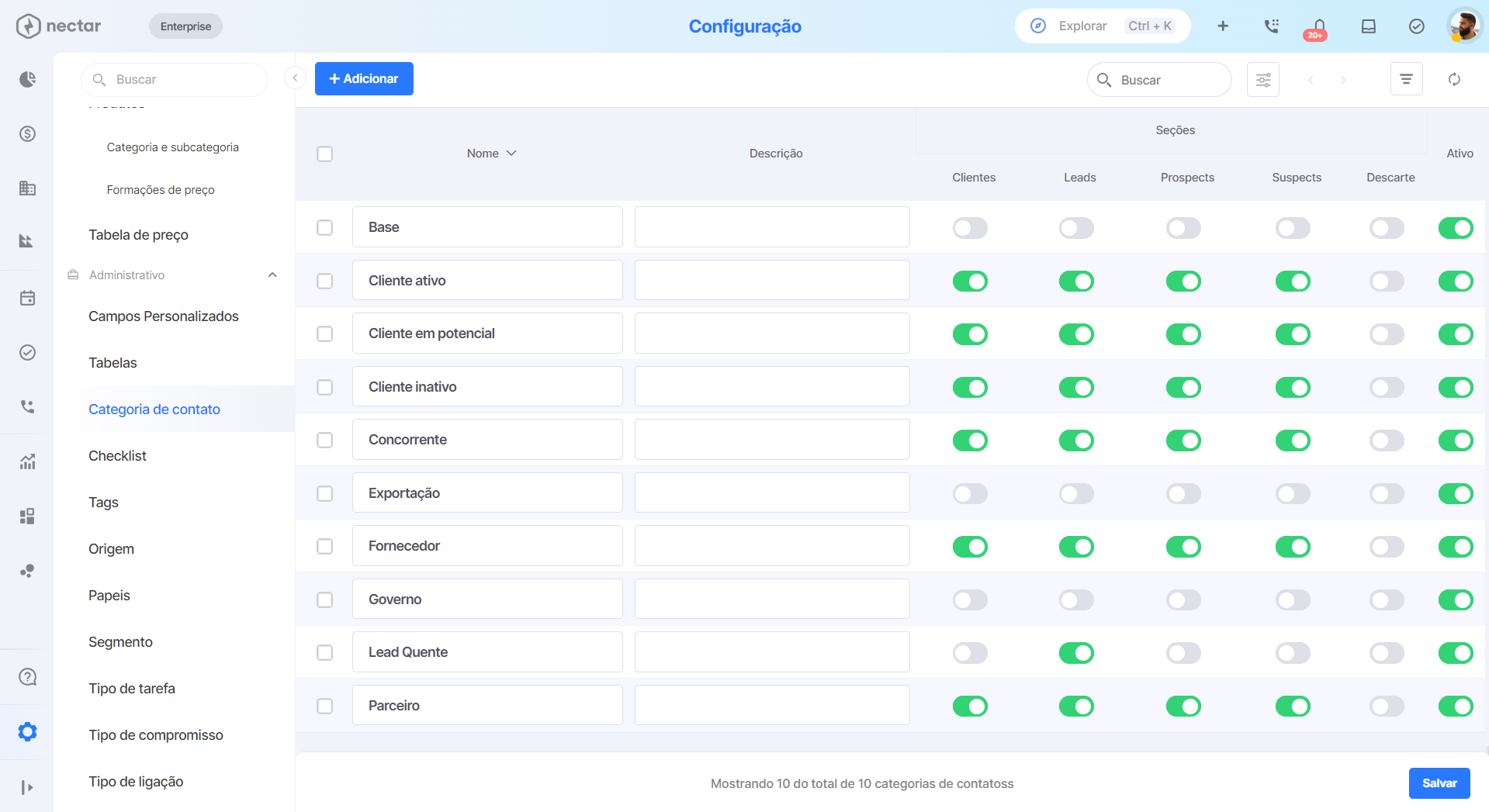This screenshot has height=812, width=1489.
Task: Select Categoria de contato menu item
Action: (154, 409)
